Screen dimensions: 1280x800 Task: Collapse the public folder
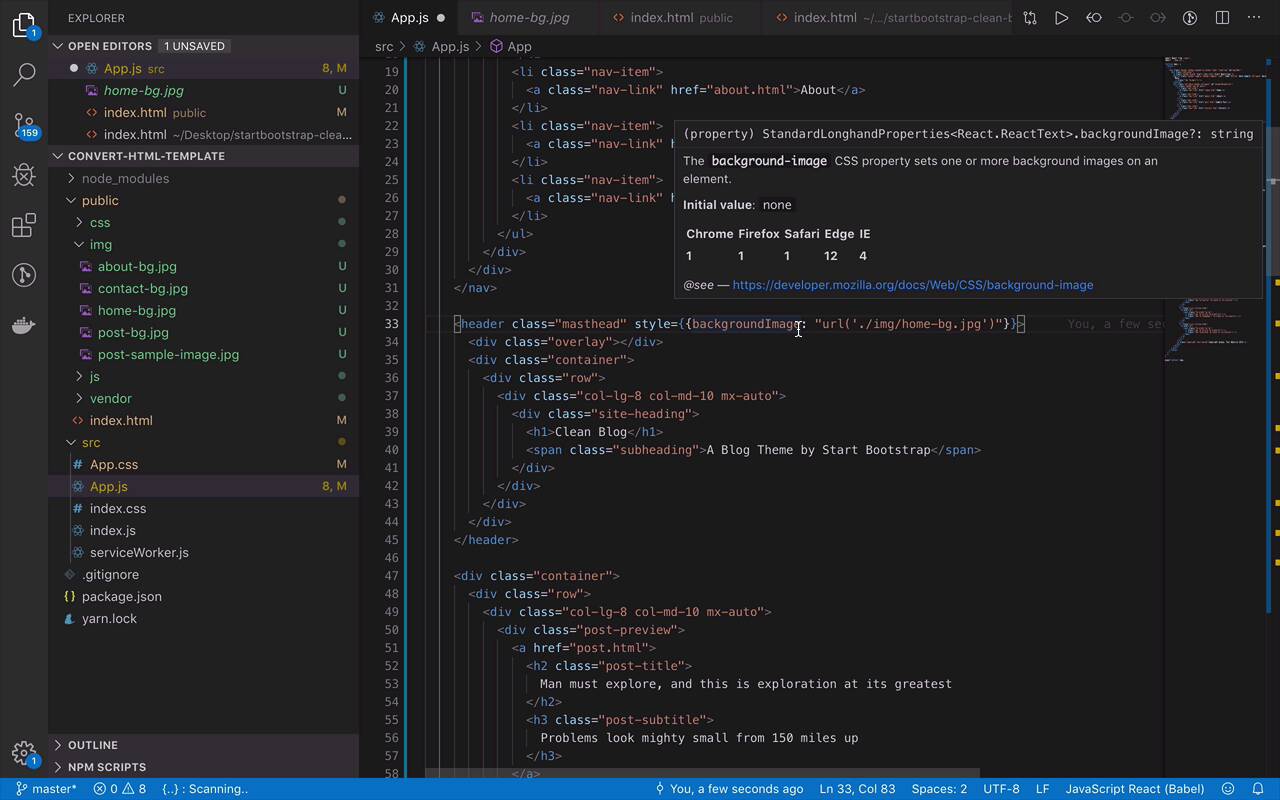204,200
